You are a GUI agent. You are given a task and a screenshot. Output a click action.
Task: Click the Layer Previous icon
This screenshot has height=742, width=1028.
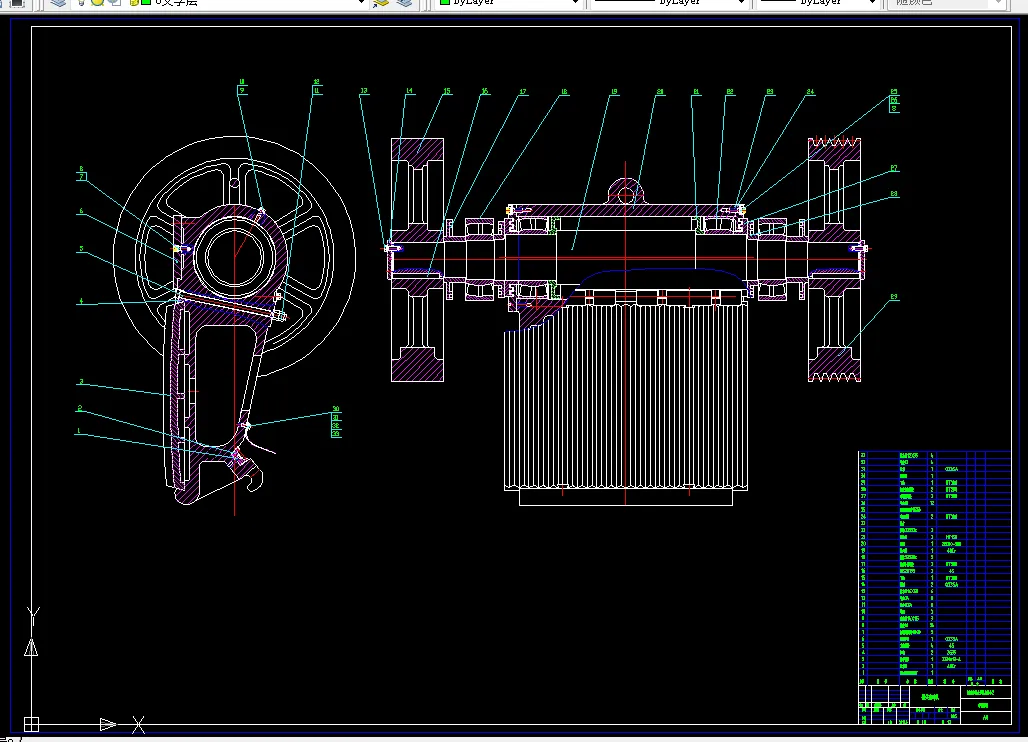tap(404, 3)
